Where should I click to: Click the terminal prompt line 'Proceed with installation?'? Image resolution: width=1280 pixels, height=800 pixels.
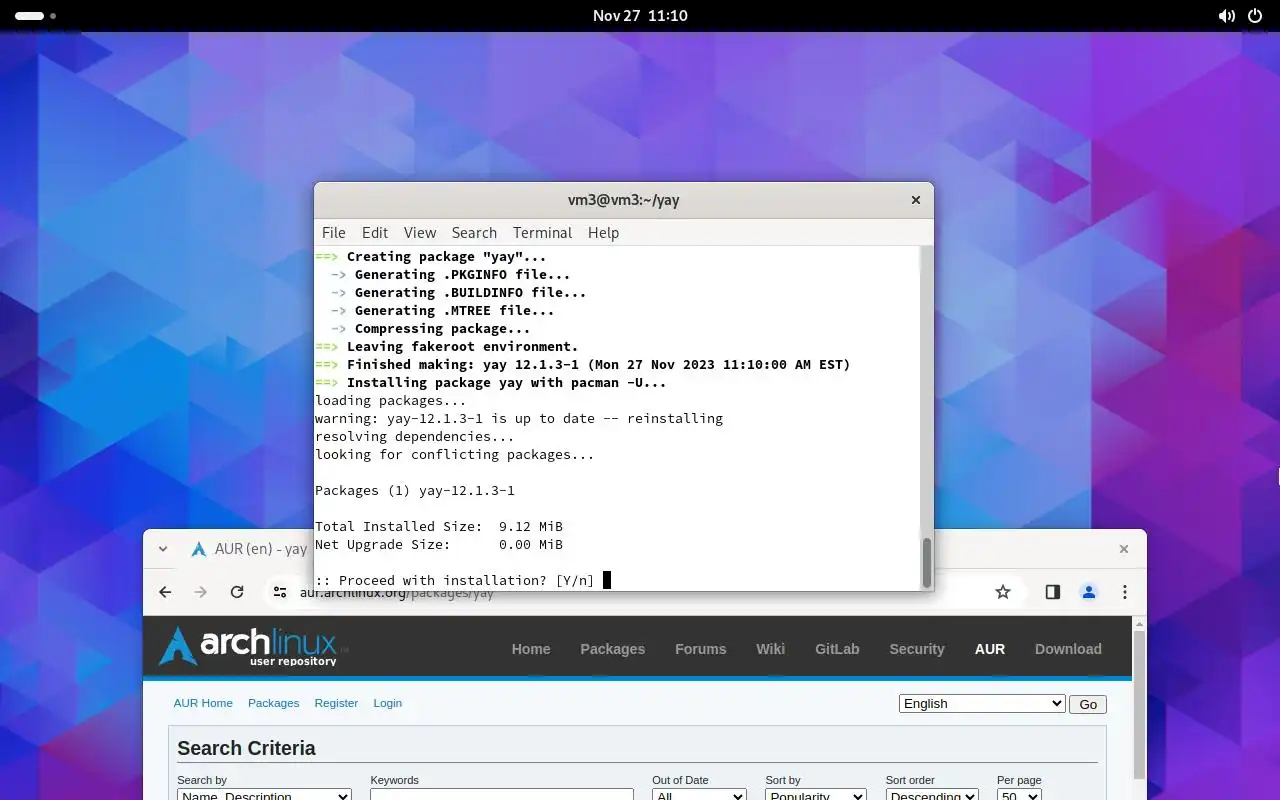[455, 580]
